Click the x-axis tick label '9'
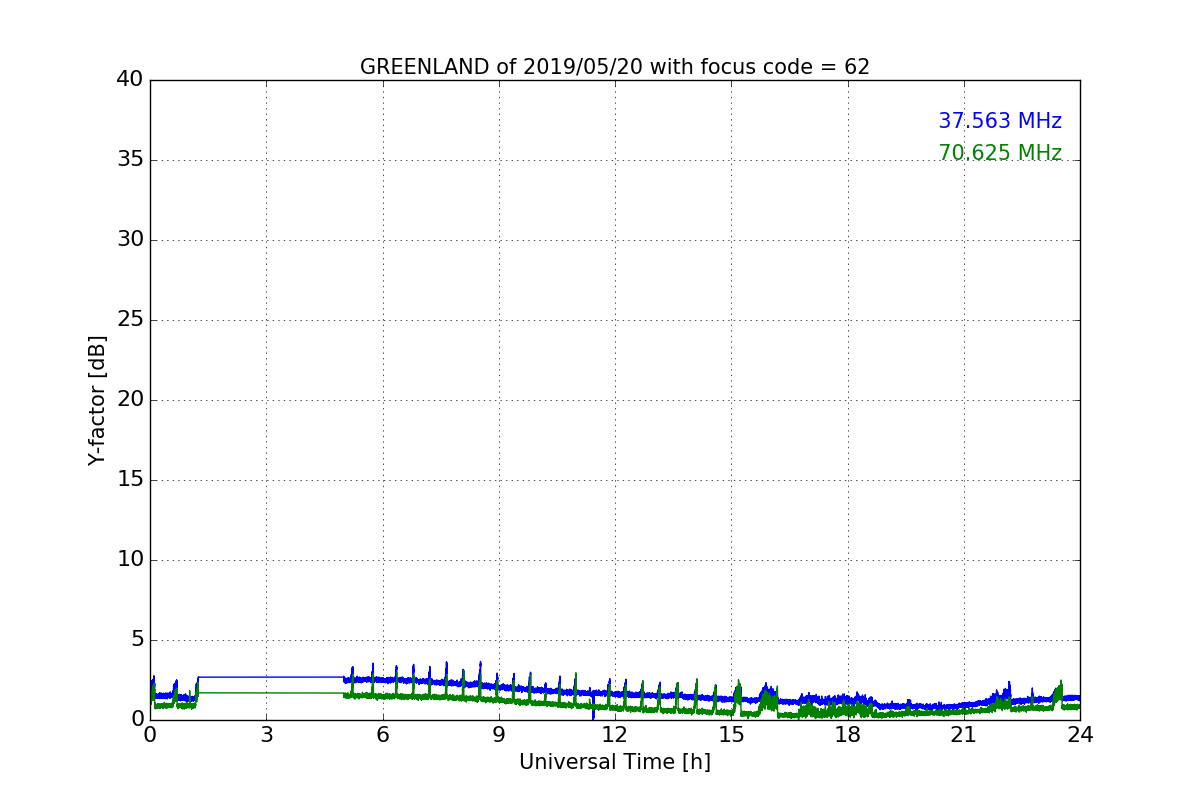The image size is (1200, 800). (x=499, y=735)
